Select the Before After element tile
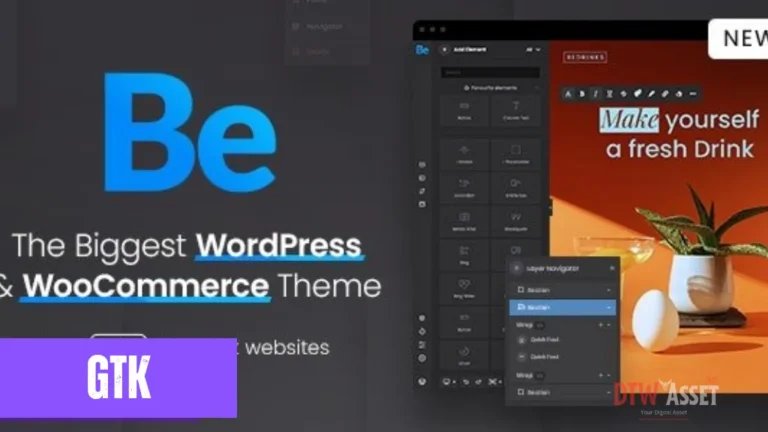Image resolution: width=768 pixels, height=432 pixels. 464,221
